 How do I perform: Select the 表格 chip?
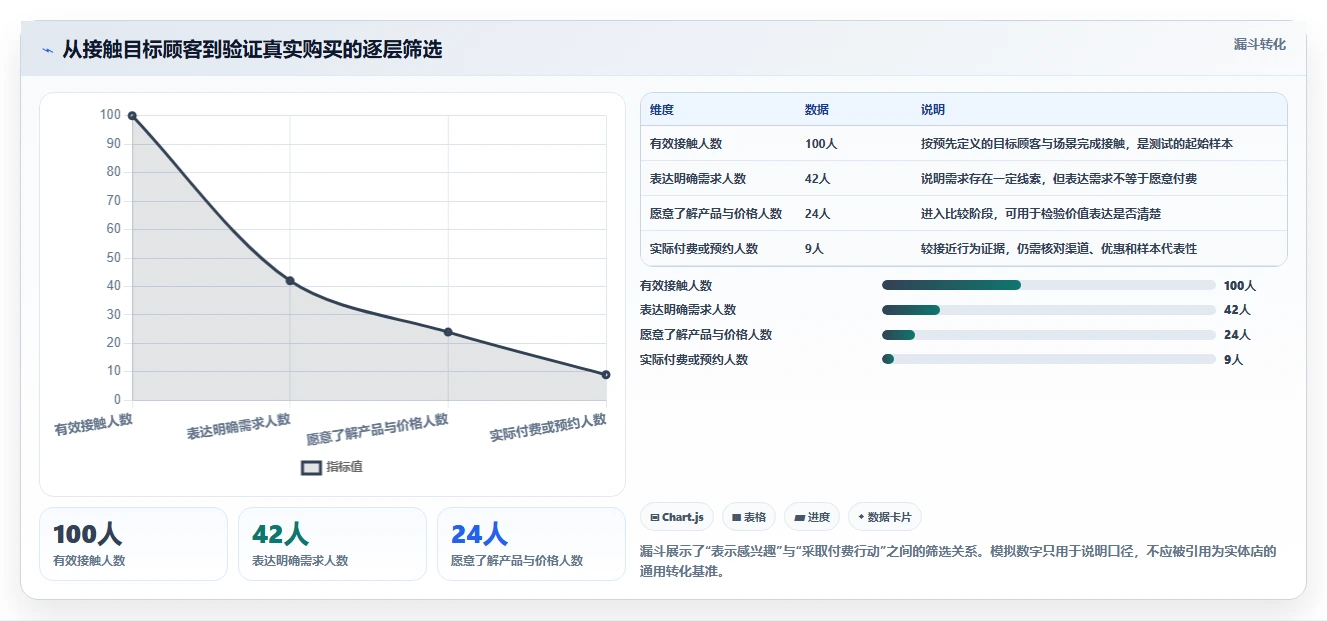tap(749, 517)
